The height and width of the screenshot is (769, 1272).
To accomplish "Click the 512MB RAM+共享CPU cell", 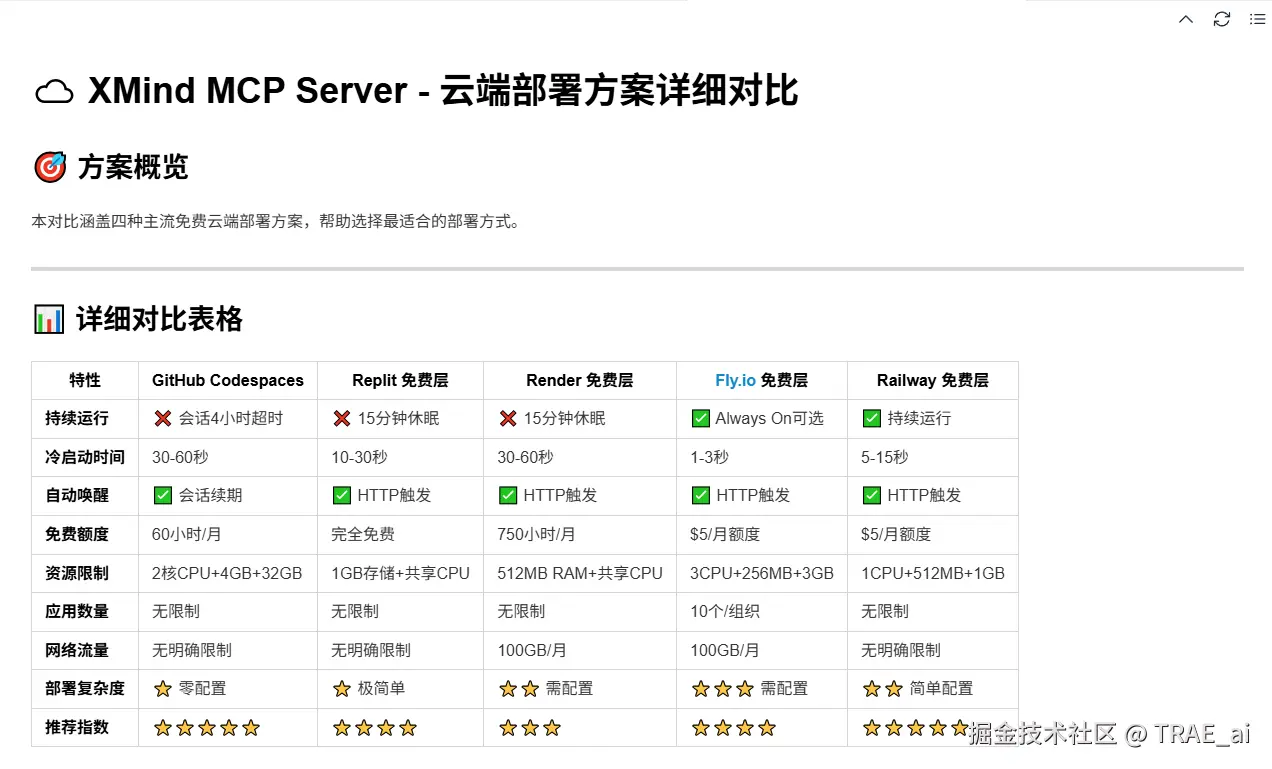I will click(x=580, y=573).
